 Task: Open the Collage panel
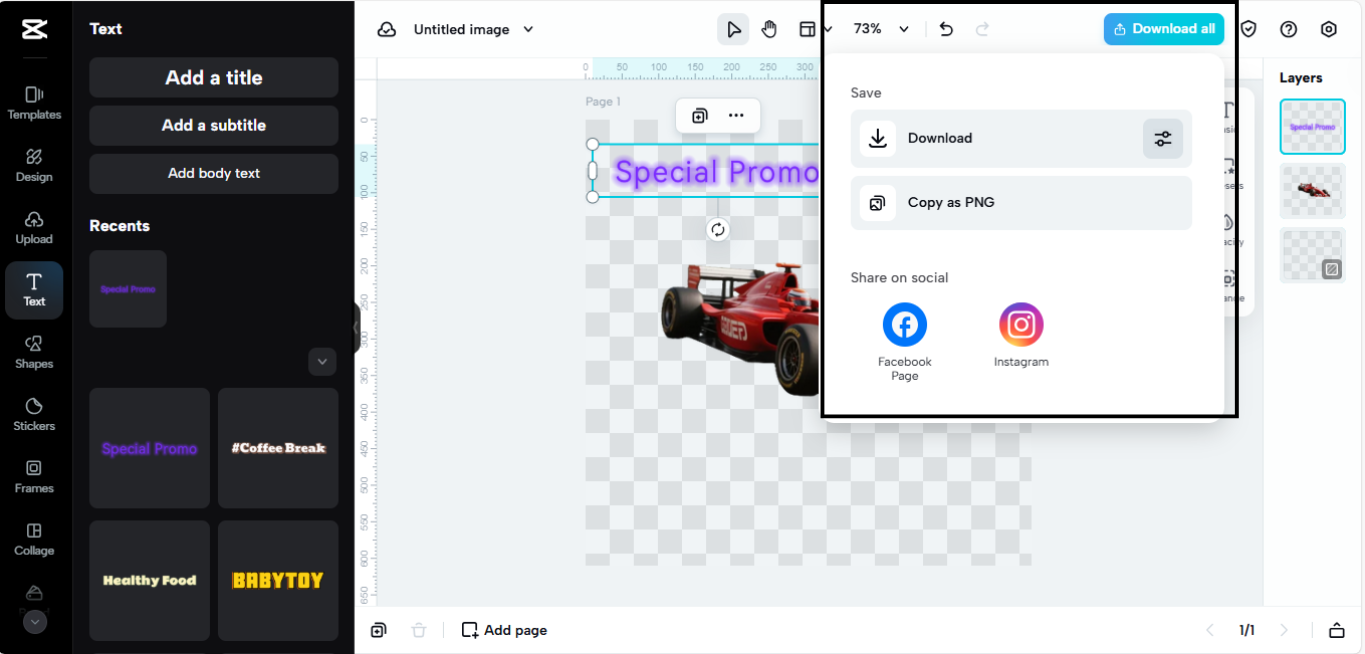click(x=34, y=539)
